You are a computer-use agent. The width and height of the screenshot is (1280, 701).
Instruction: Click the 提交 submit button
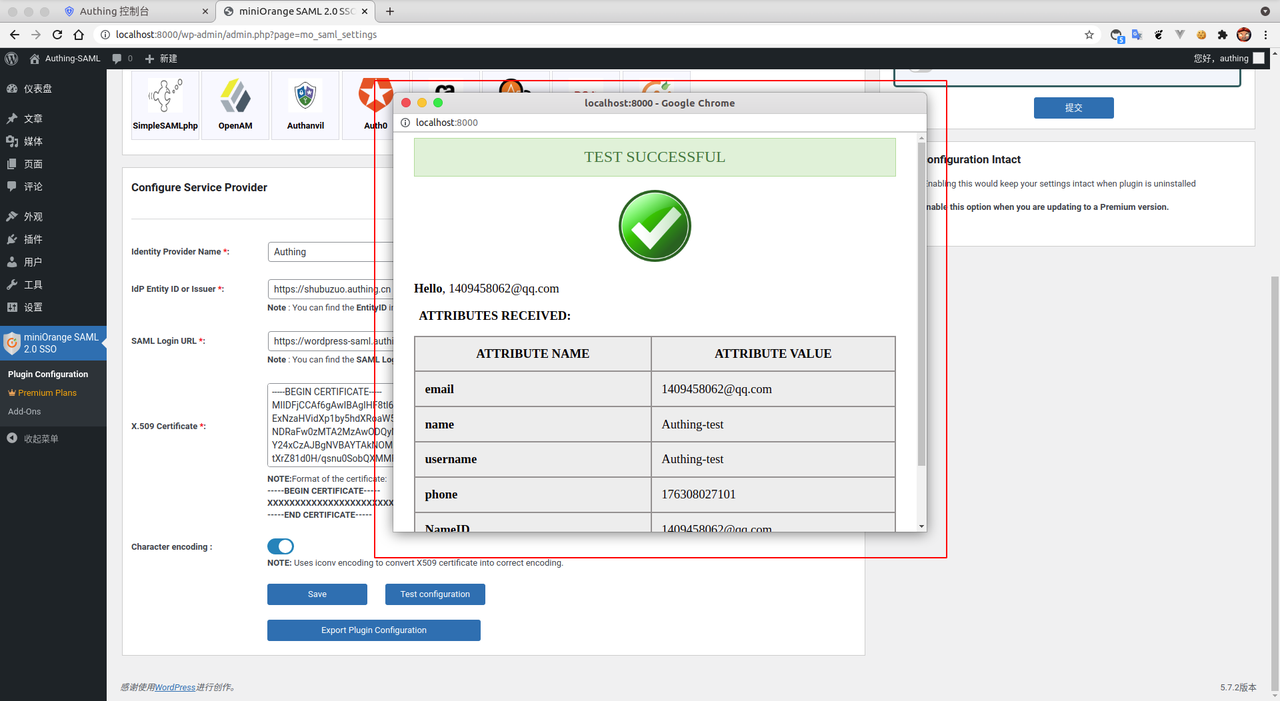1074,107
